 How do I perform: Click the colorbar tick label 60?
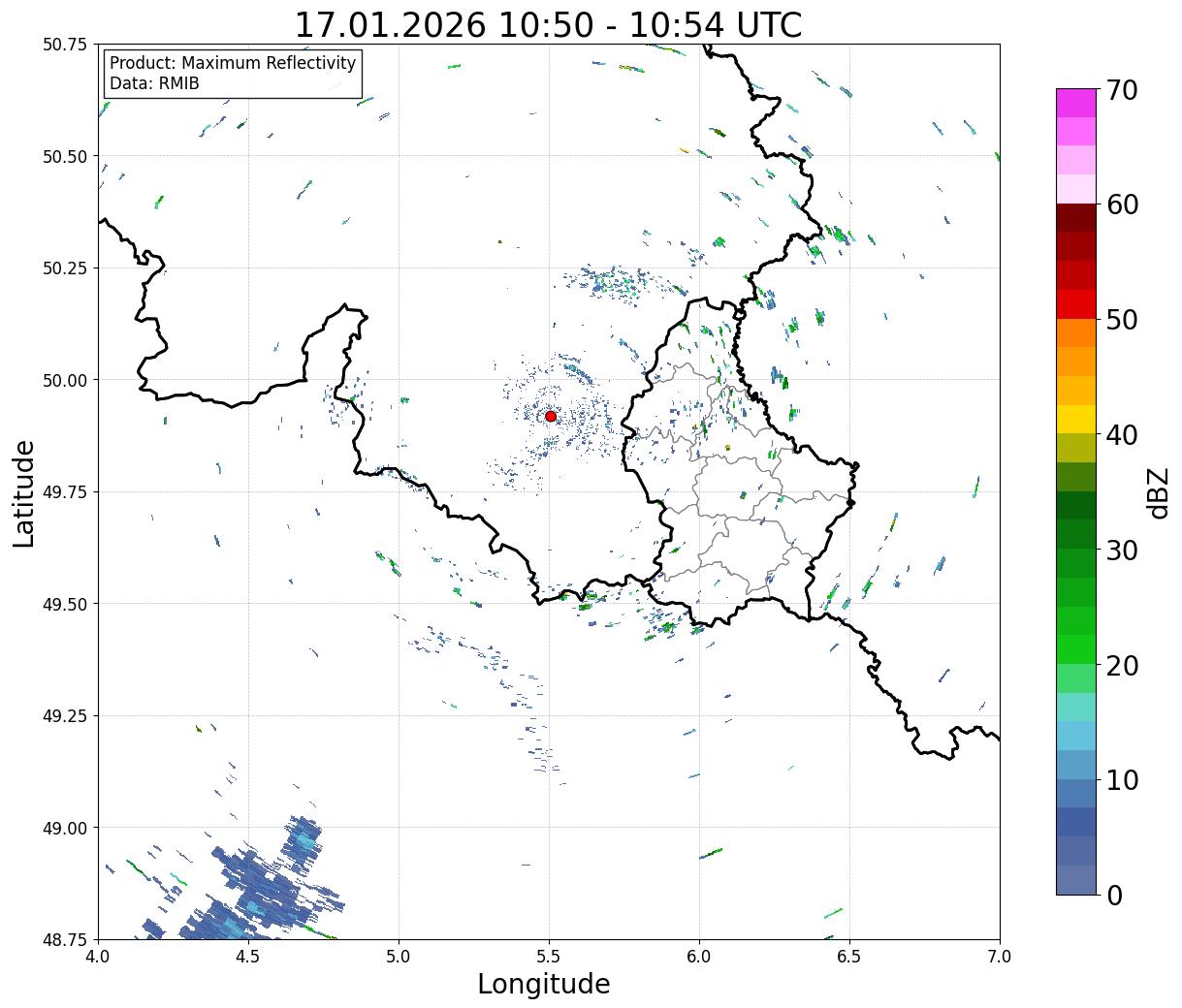[1122, 205]
